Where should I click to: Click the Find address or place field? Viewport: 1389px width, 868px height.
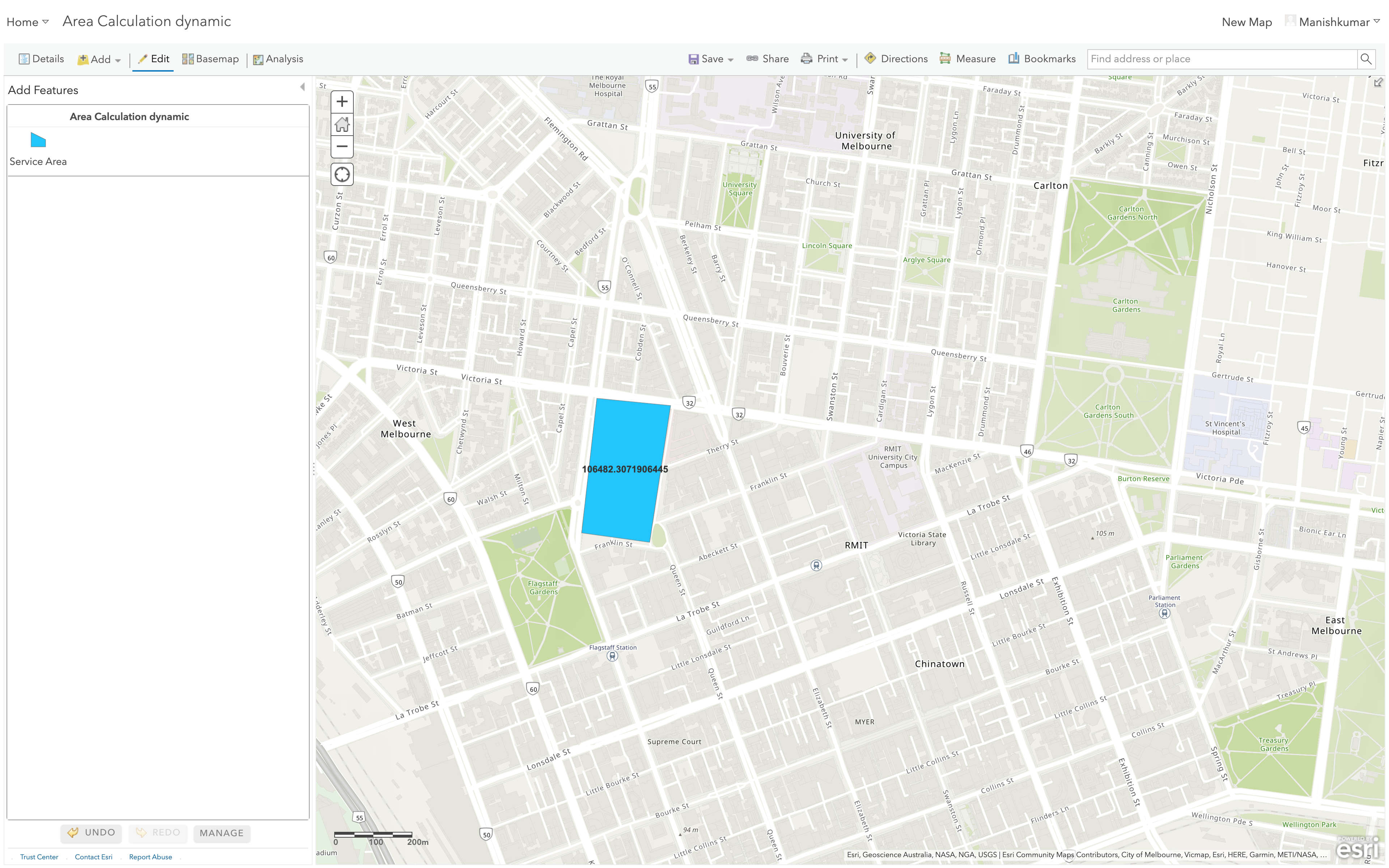[x=1222, y=59]
